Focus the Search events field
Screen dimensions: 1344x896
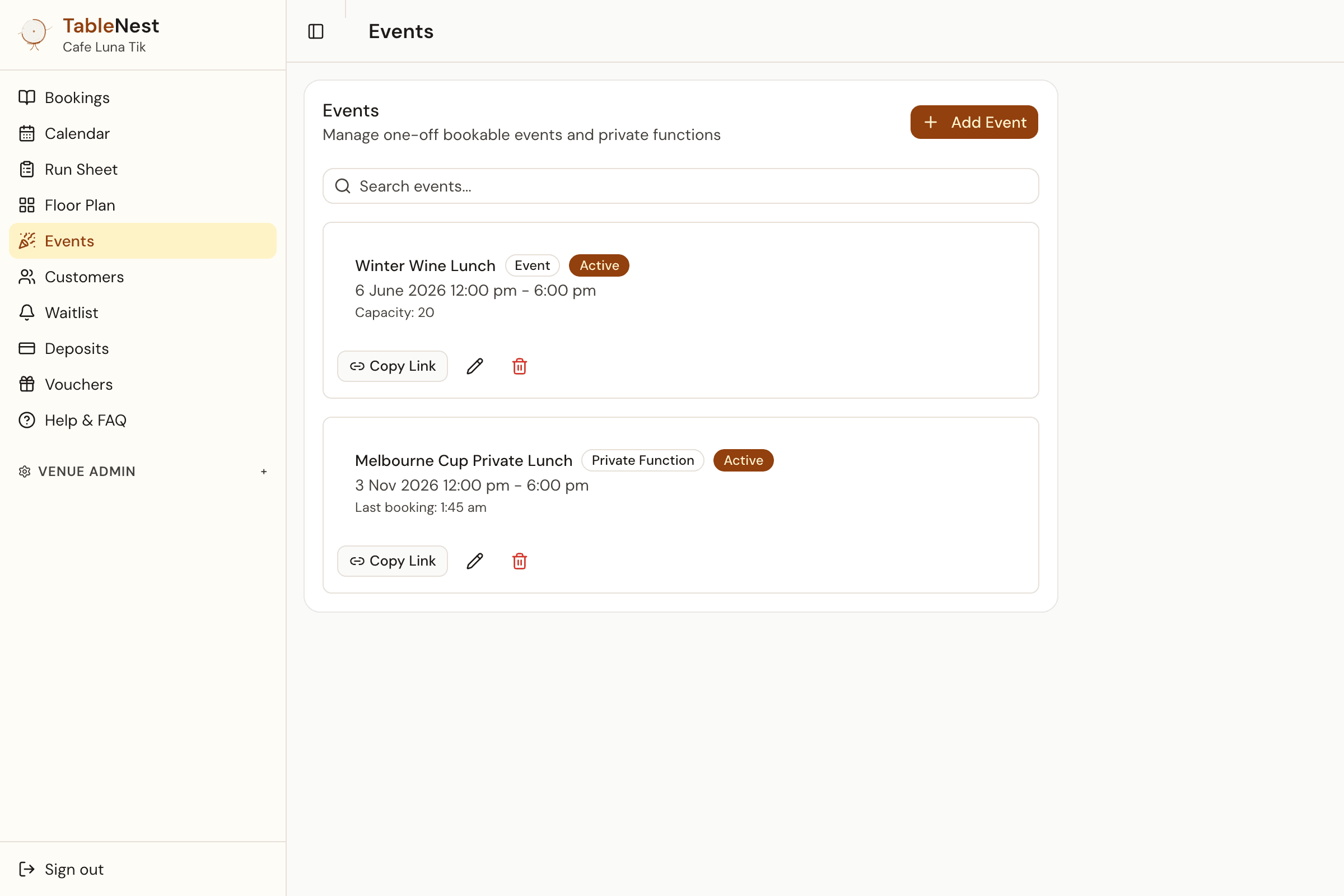(680, 186)
